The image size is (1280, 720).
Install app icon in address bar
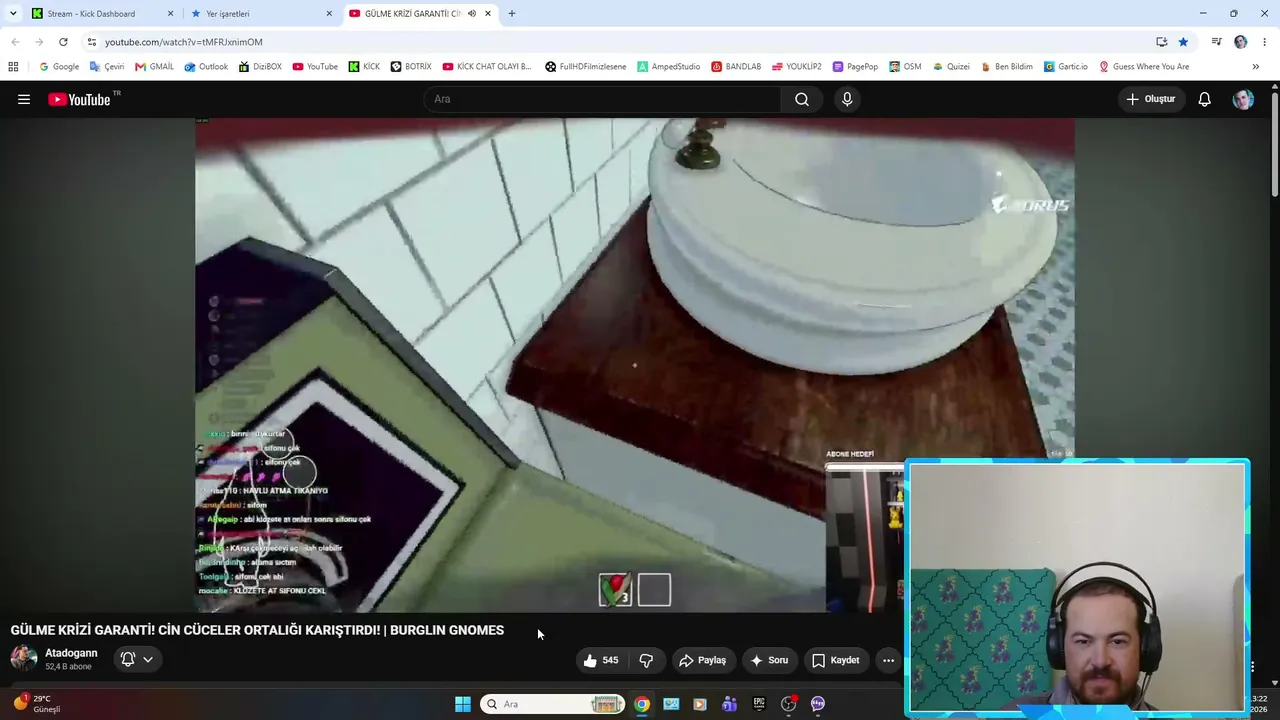tap(1161, 42)
